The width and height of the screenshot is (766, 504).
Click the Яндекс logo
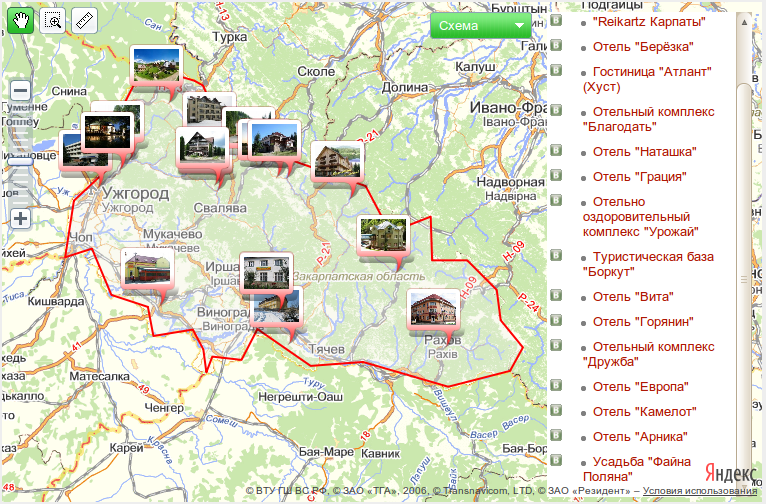coord(730,473)
